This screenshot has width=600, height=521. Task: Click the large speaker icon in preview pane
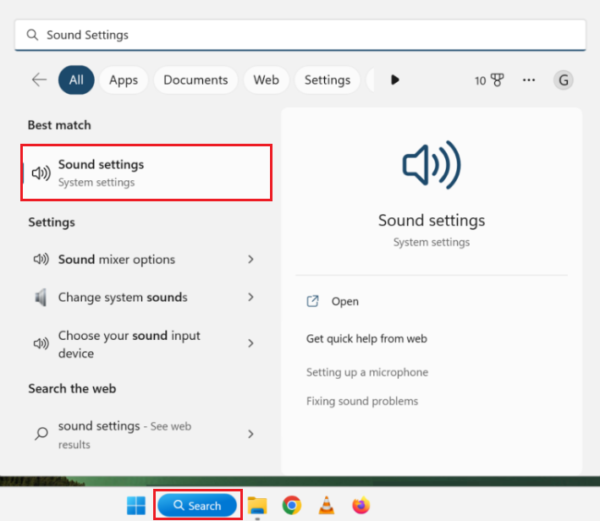[431, 165]
